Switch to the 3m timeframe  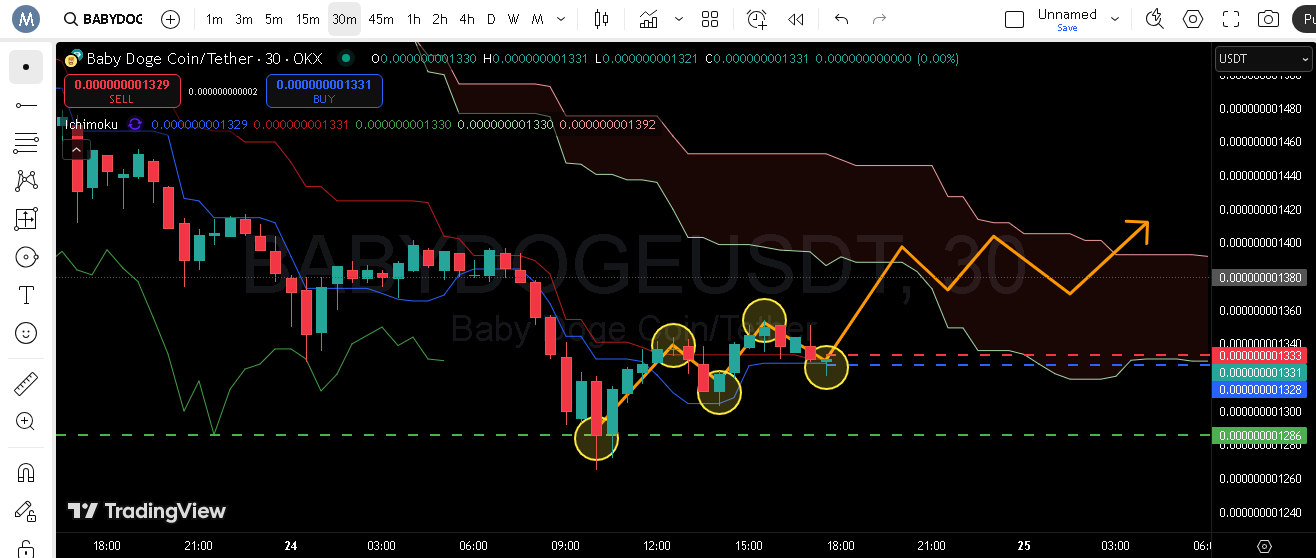pos(244,19)
